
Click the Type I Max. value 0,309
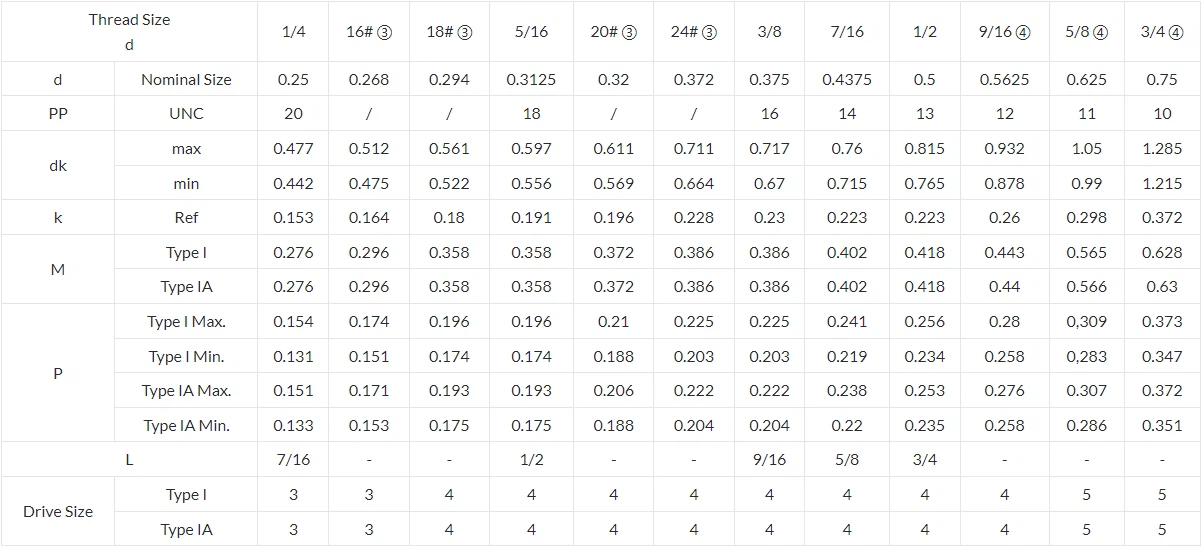coord(1086,322)
